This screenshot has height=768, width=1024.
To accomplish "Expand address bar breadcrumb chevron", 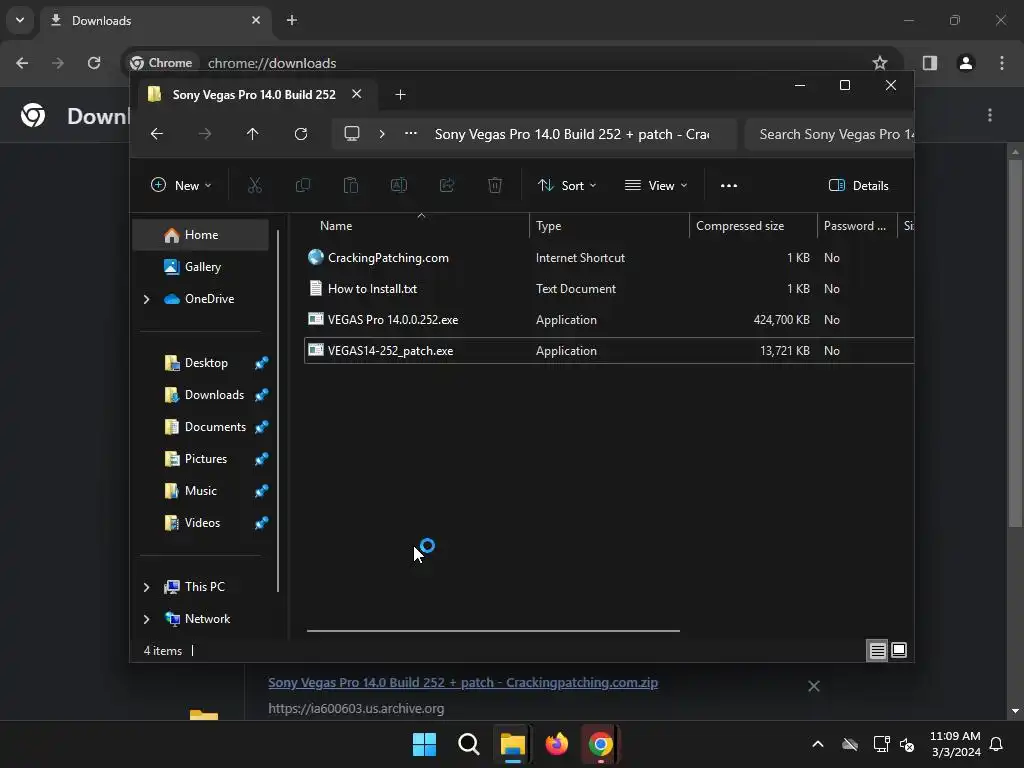I will [x=382, y=134].
